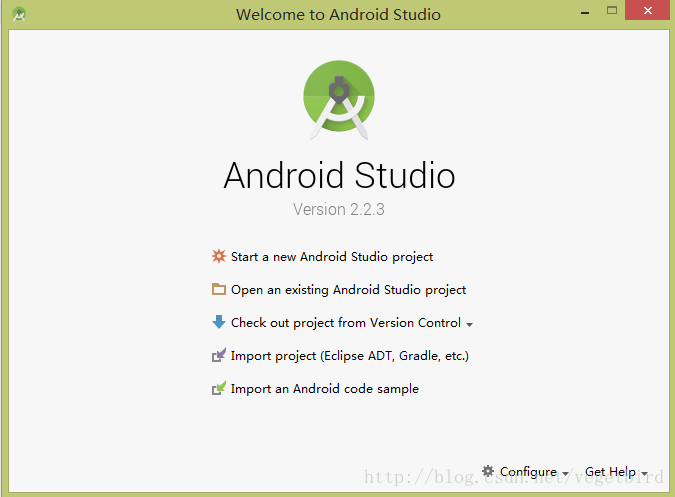This screenshot has width=675, height=497.
Task: Close the Welcome to Android Studio window
Action: (647, 10)
